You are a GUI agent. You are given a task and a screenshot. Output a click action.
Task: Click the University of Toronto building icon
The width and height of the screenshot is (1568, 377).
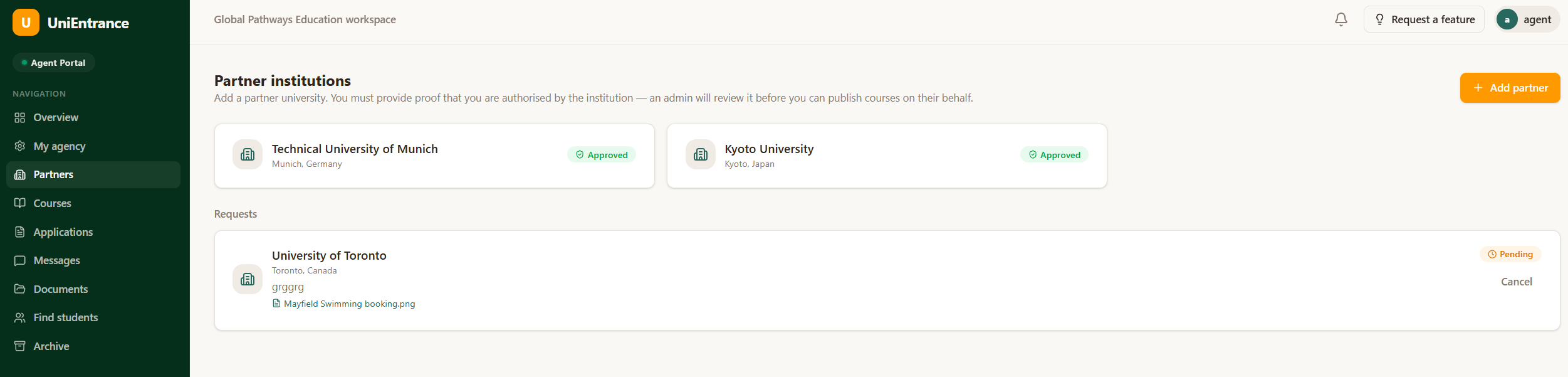(248, 279)
